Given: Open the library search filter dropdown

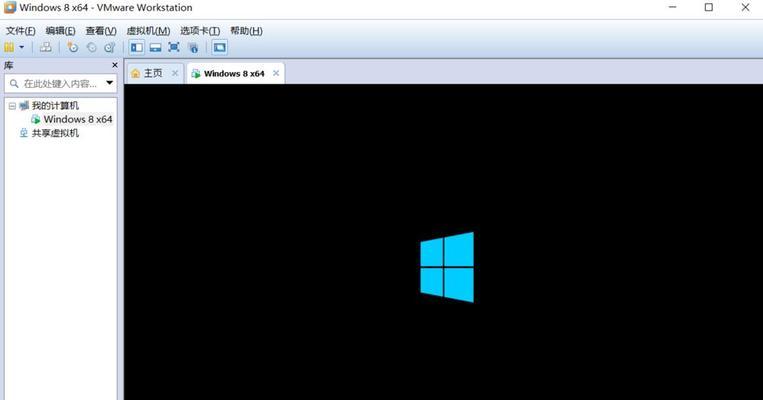Looking at the screenshot, I should point(109,83).
